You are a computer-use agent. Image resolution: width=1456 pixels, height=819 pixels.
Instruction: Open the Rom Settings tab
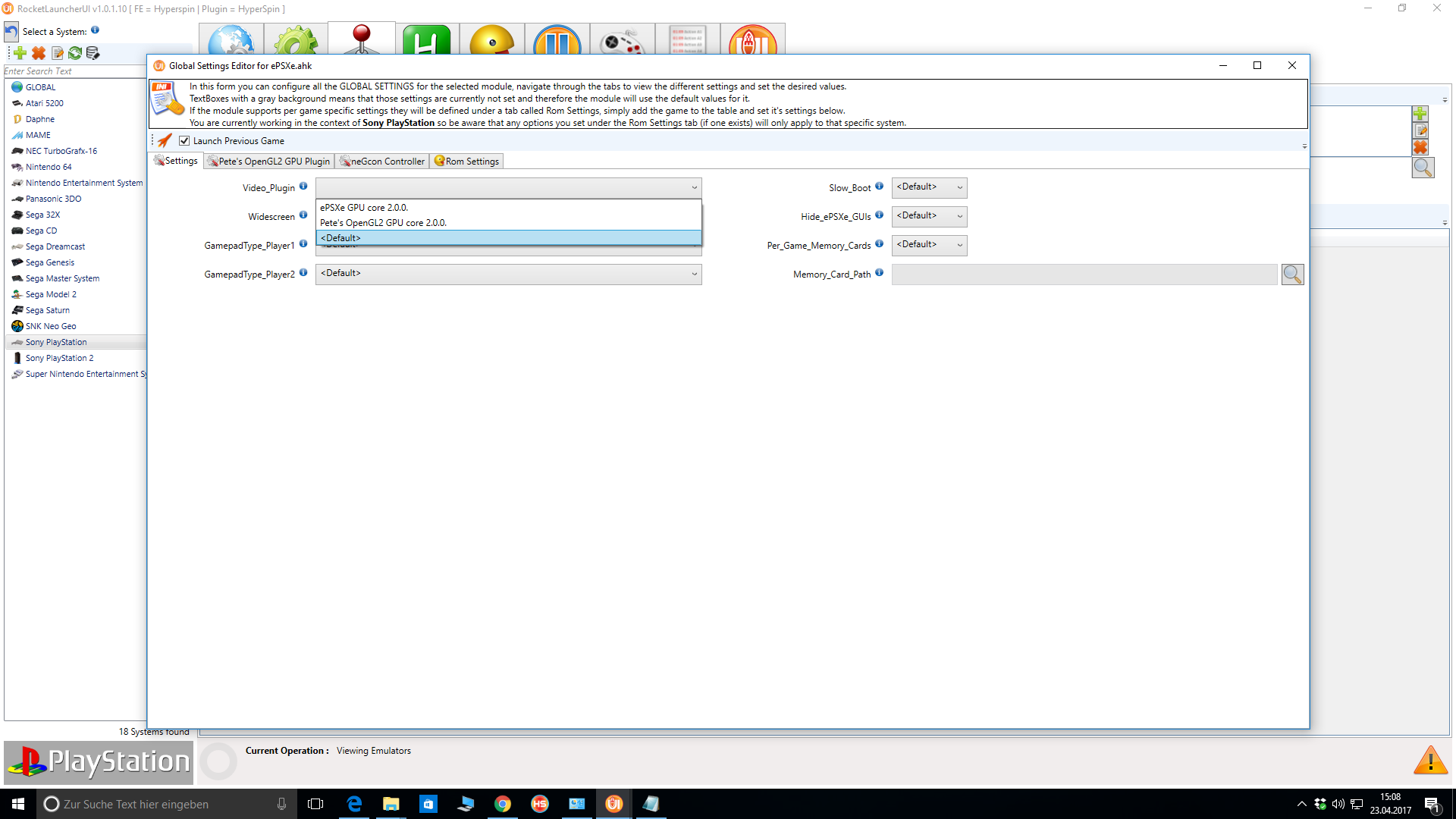pyautogui.click(x=466, y=162)
